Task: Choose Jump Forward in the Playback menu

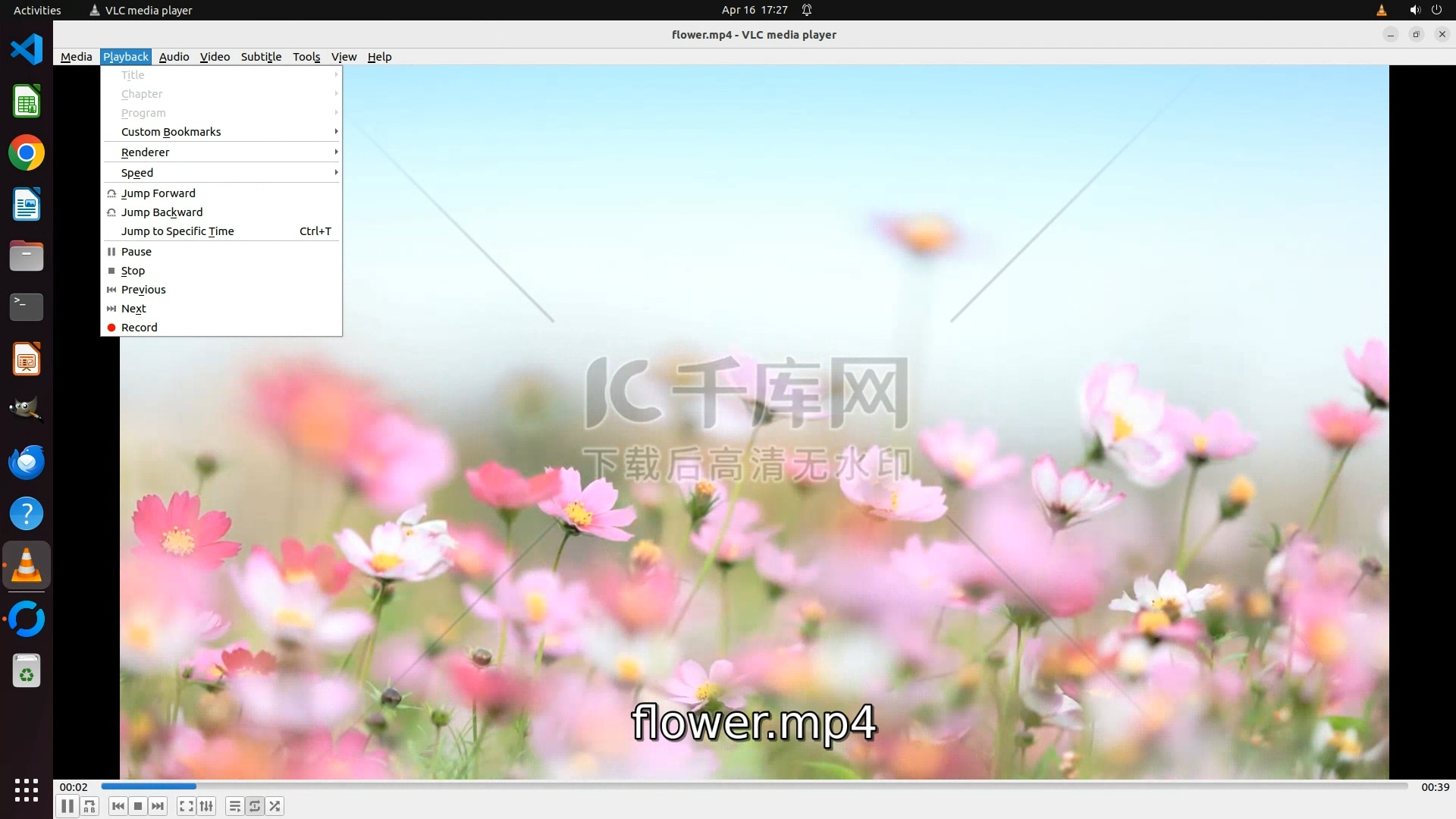Action: [x=158, y=193]
